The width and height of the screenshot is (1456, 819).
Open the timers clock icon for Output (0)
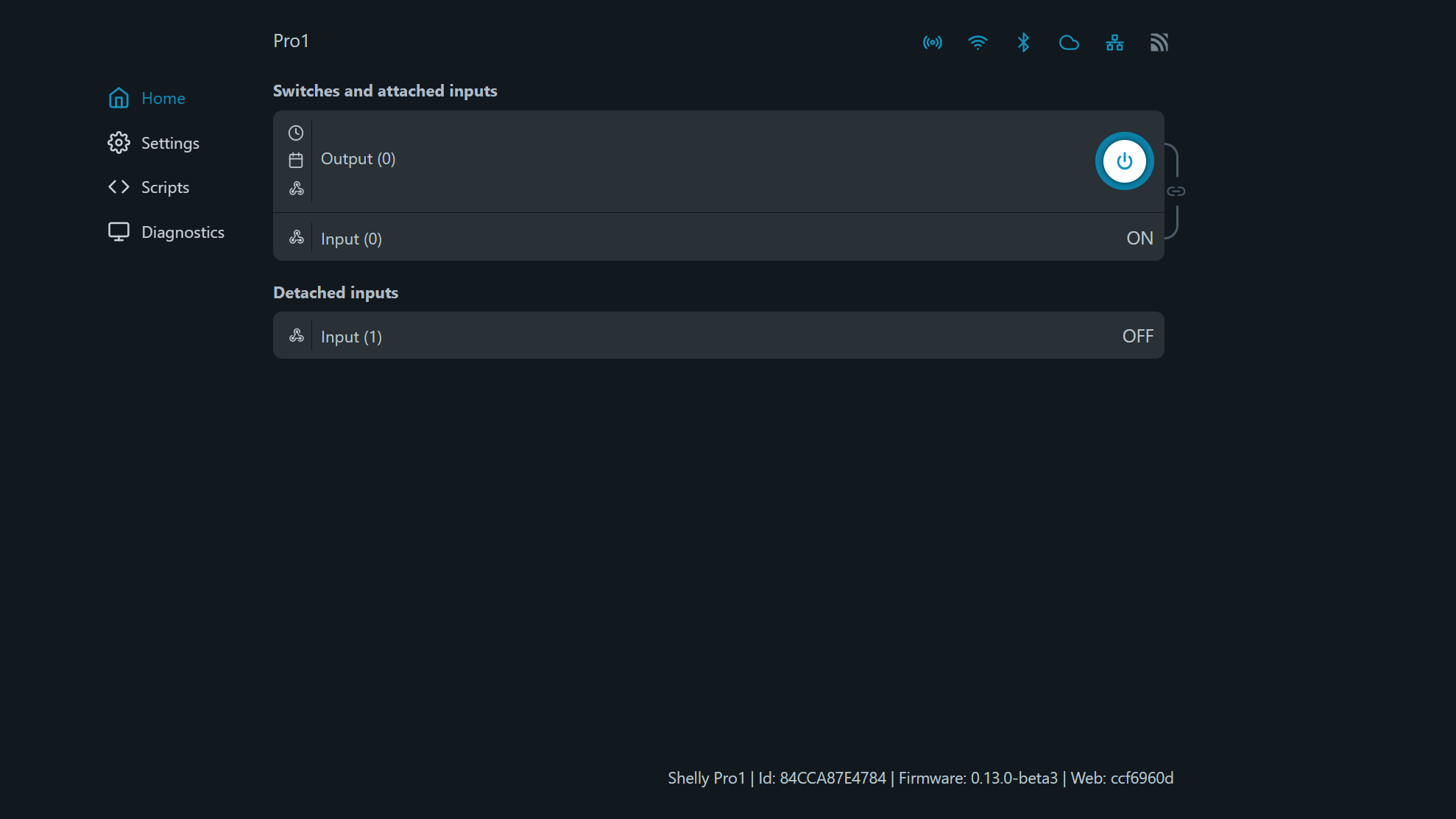click(296, 133)
